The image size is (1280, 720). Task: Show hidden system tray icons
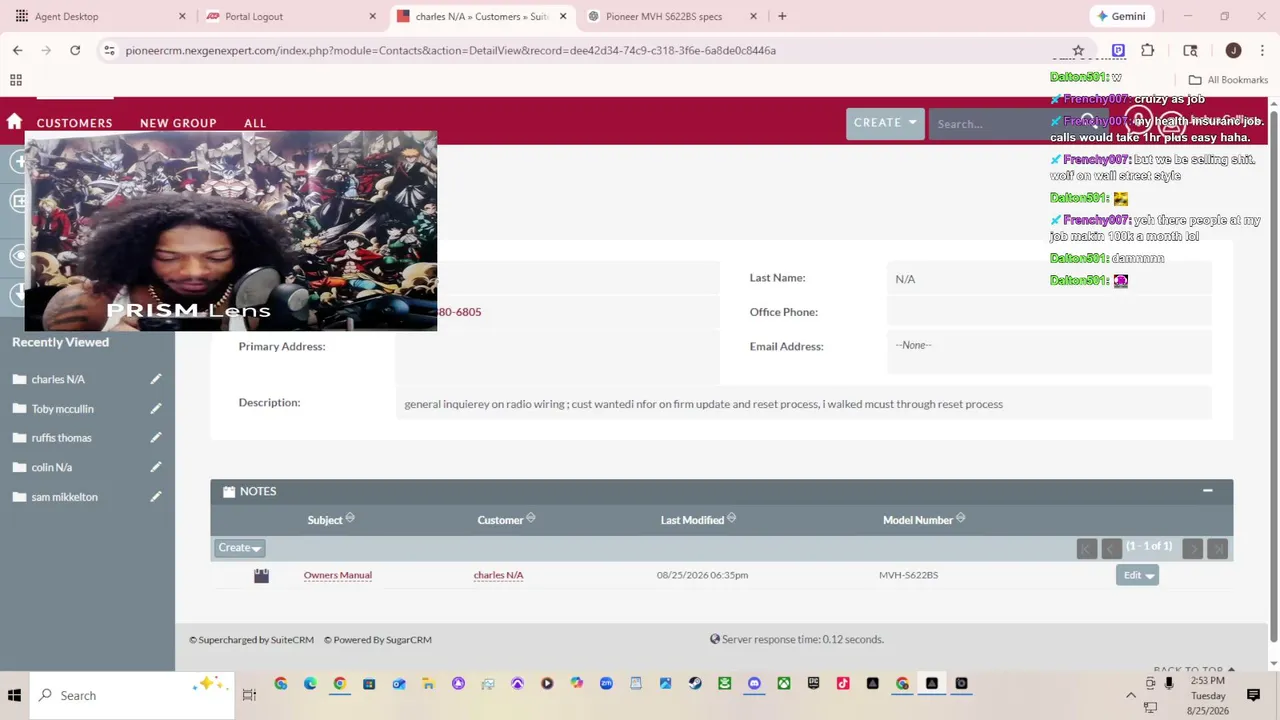[x=1131, y=695]
